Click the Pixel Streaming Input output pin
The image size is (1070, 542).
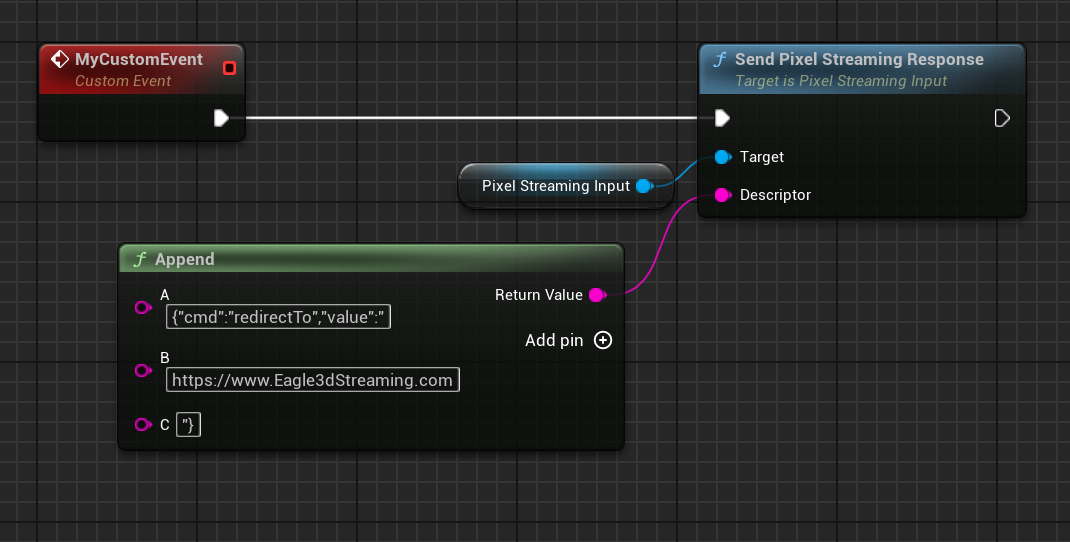[644, 186]
